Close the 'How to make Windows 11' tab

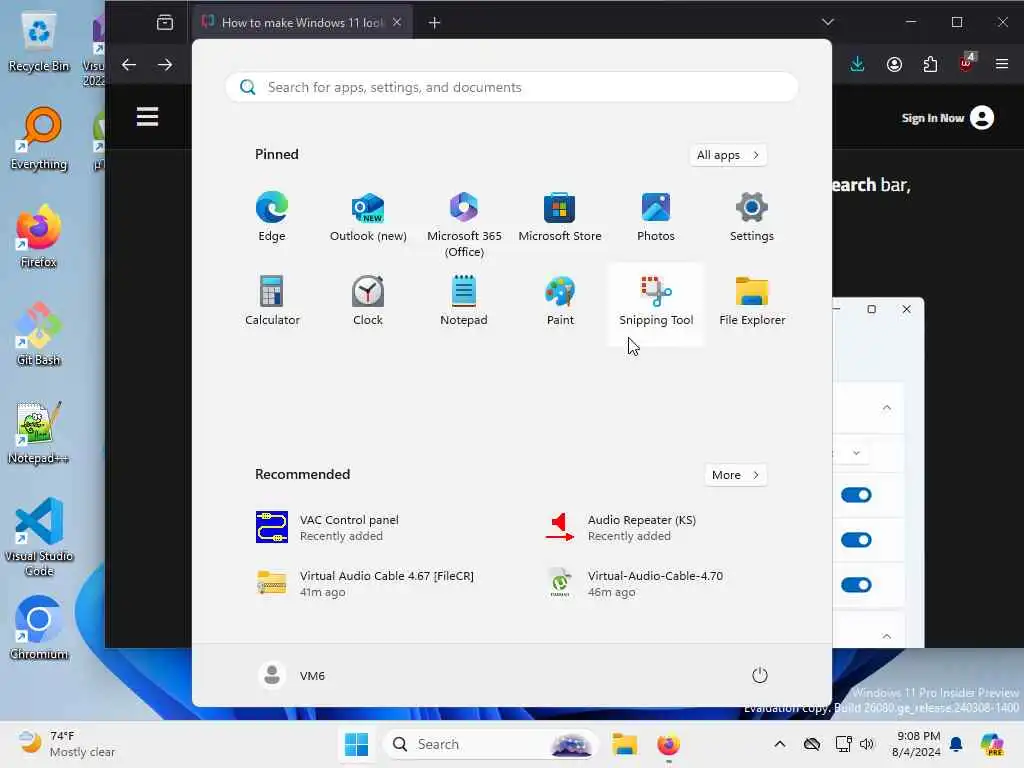point(397,22)
